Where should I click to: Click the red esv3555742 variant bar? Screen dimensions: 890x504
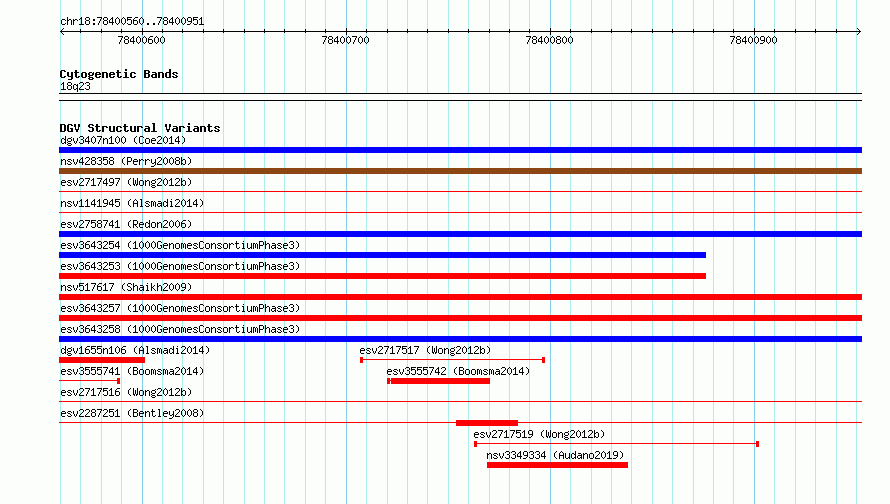pyautogui.click(x=439, y=381)
